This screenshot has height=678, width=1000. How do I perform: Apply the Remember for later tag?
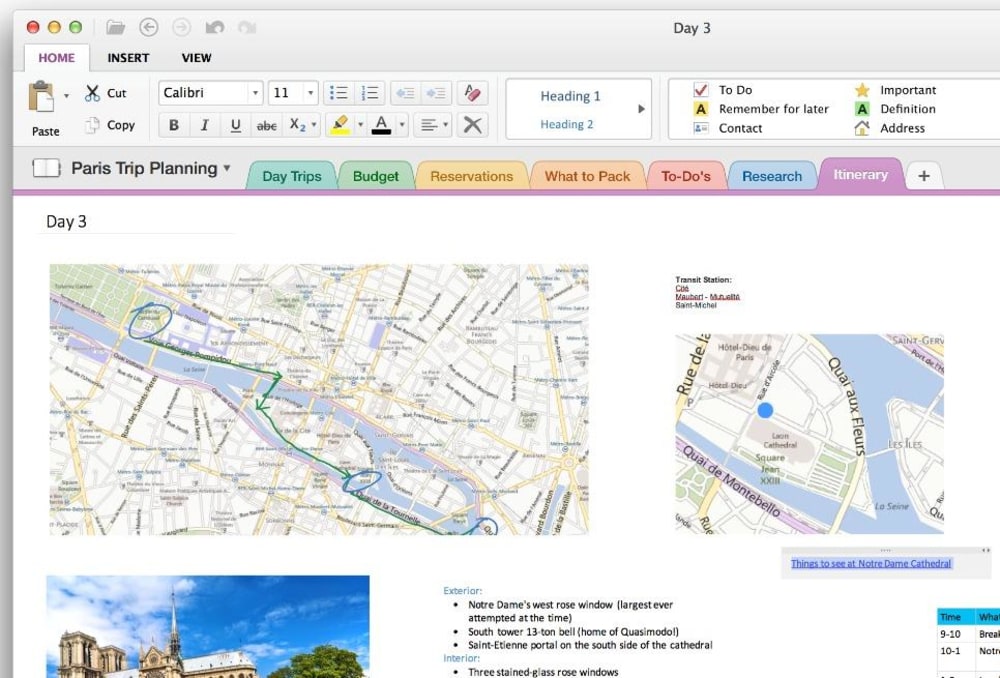point(761,109)
